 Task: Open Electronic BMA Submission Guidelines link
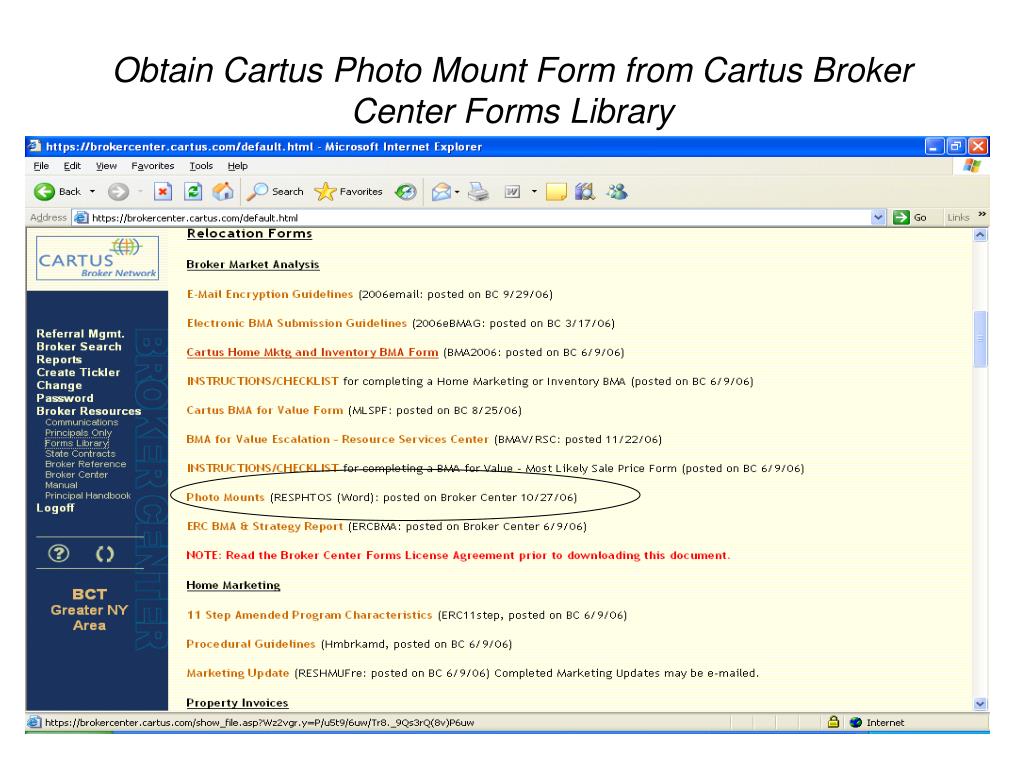coord(296,323)
